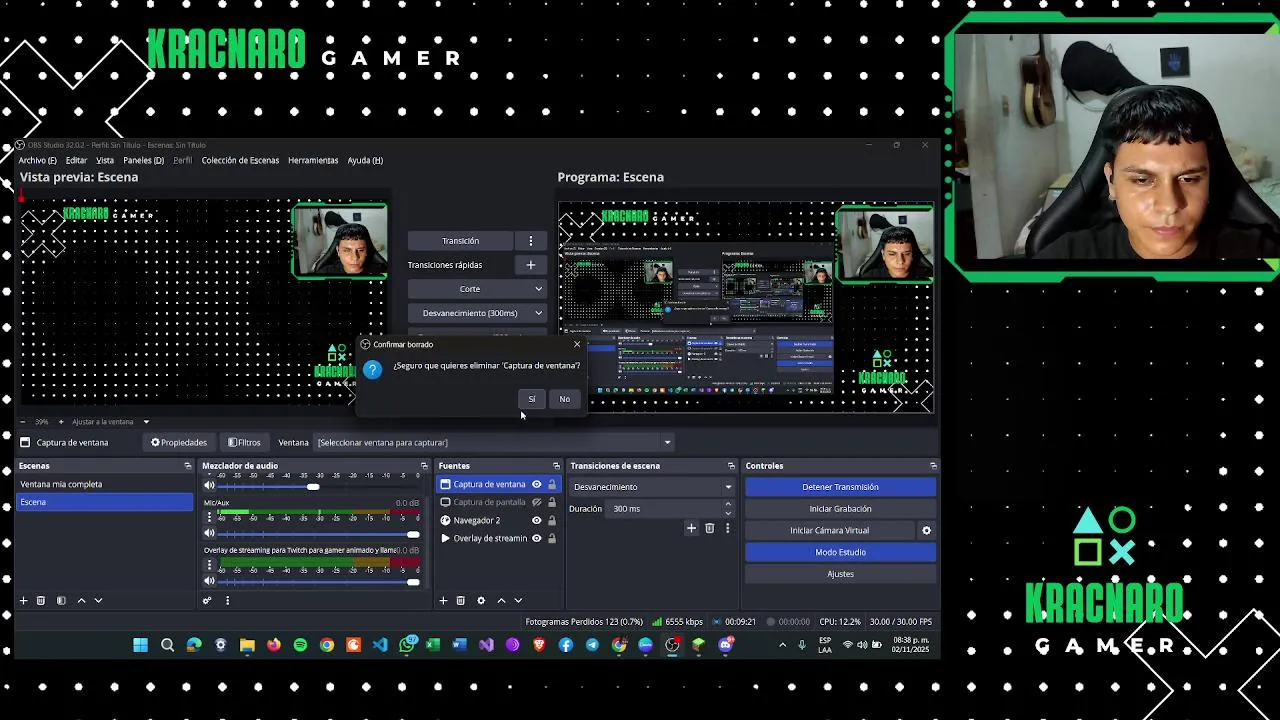The image size is (1280, 720).
Task: Open the Vista menu
Action: point(105,160)
